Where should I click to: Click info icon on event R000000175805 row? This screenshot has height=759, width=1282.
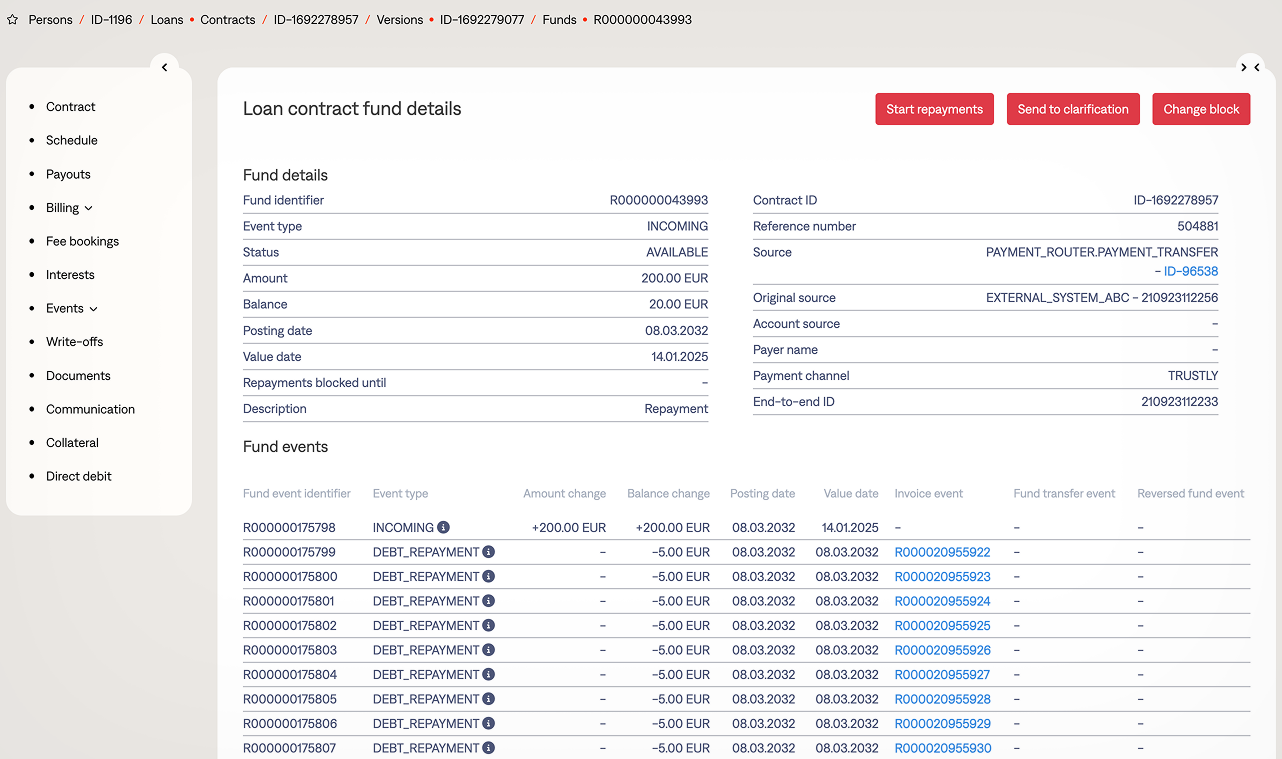[x=489, y=699]
